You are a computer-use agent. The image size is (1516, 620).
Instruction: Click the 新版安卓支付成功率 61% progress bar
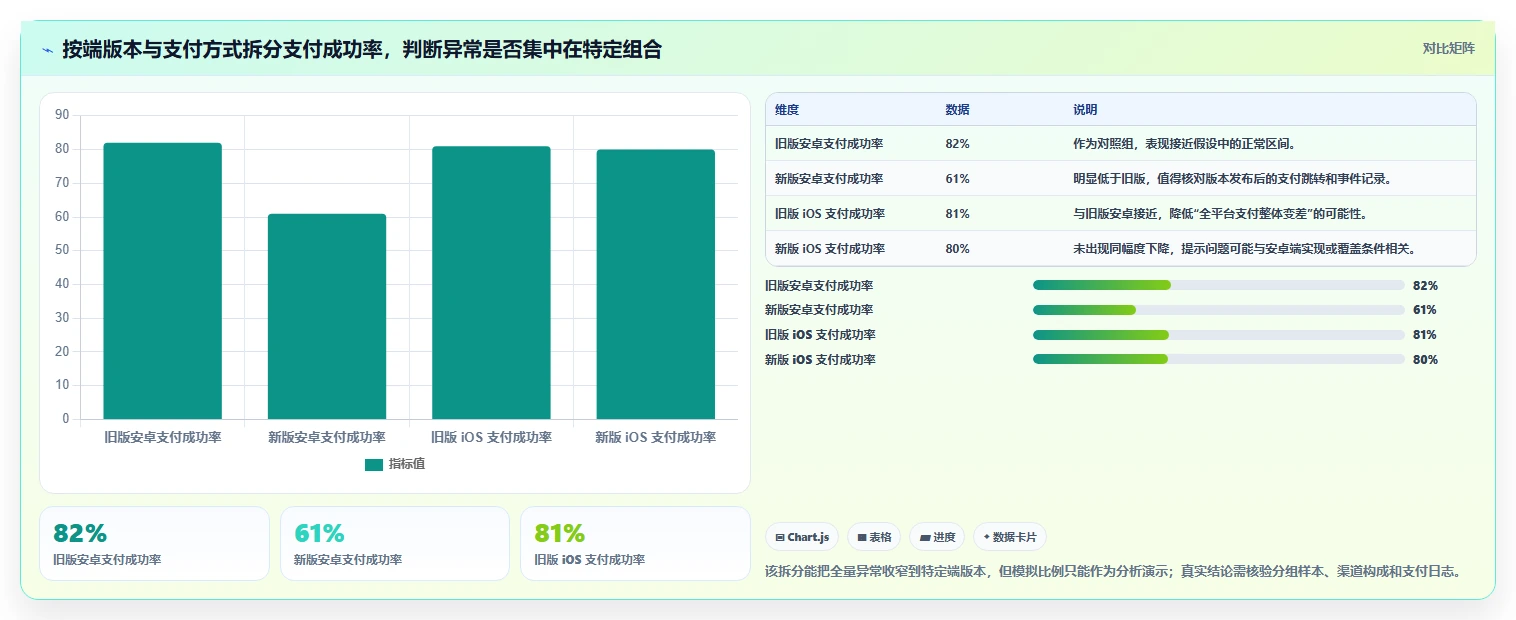[x=1219, y=310]
